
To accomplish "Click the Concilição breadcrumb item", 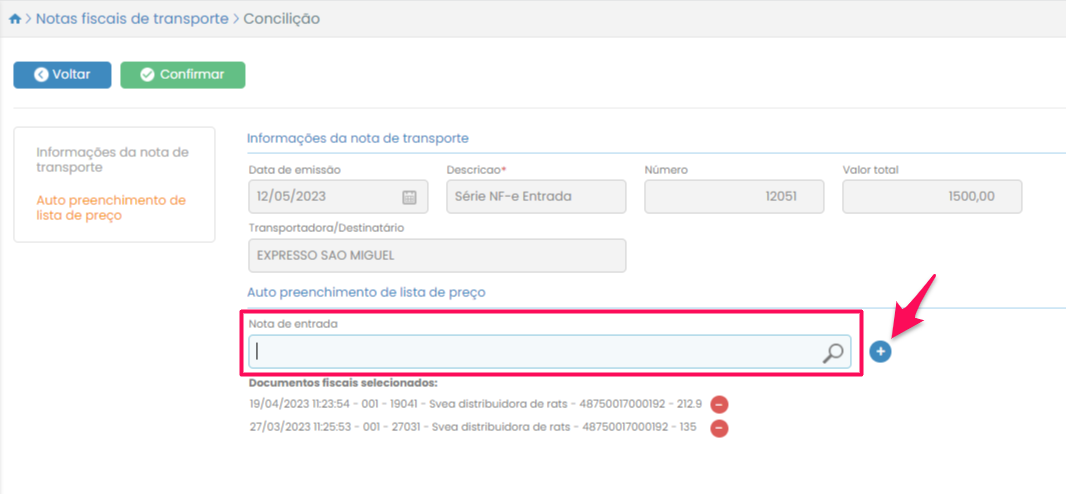I will 282,19.
